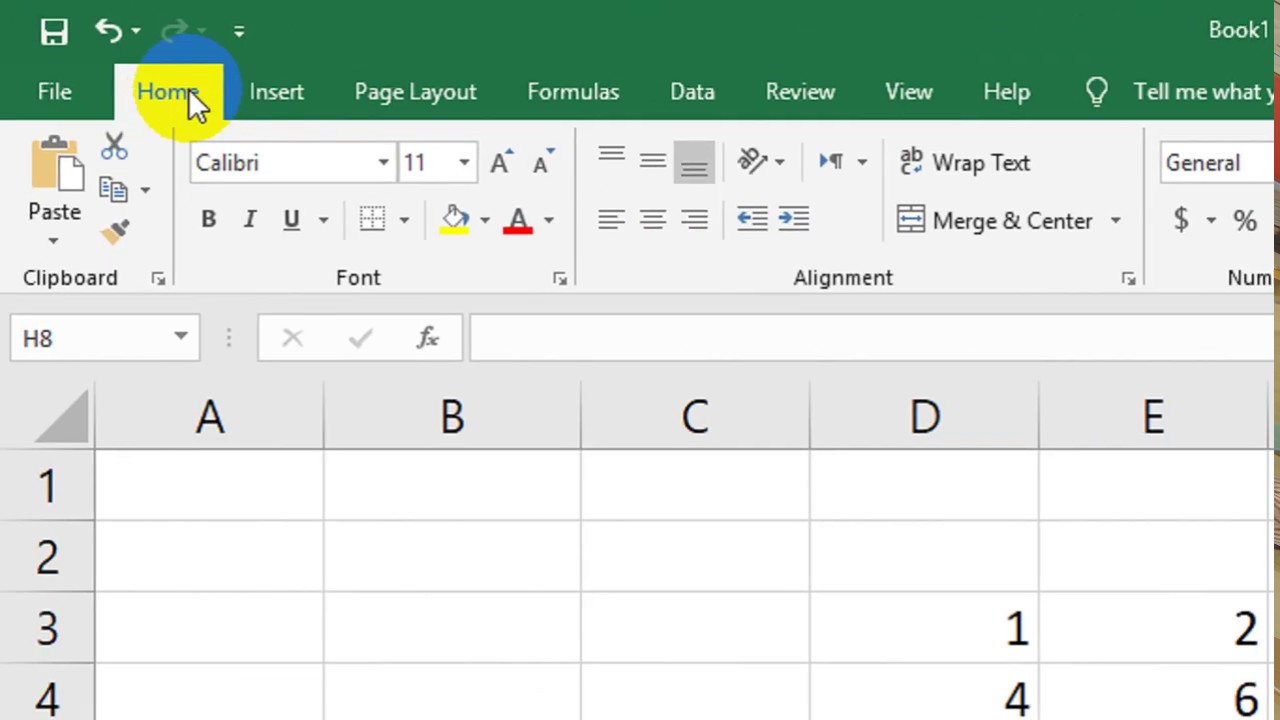
Task: Open the font color palette arrow
Action: coord(549,220)
